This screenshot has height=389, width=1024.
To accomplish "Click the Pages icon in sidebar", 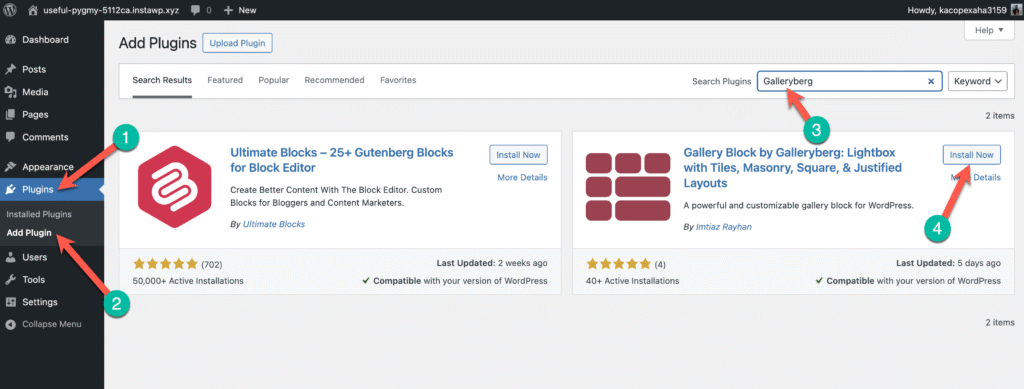I will (10, 114).
